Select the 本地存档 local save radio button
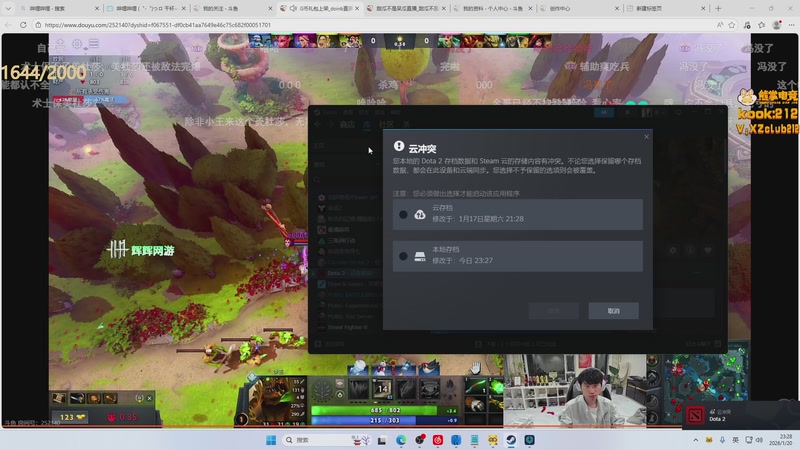The height and width of the screenshot is (450, 800). click(x=403, y=256)
